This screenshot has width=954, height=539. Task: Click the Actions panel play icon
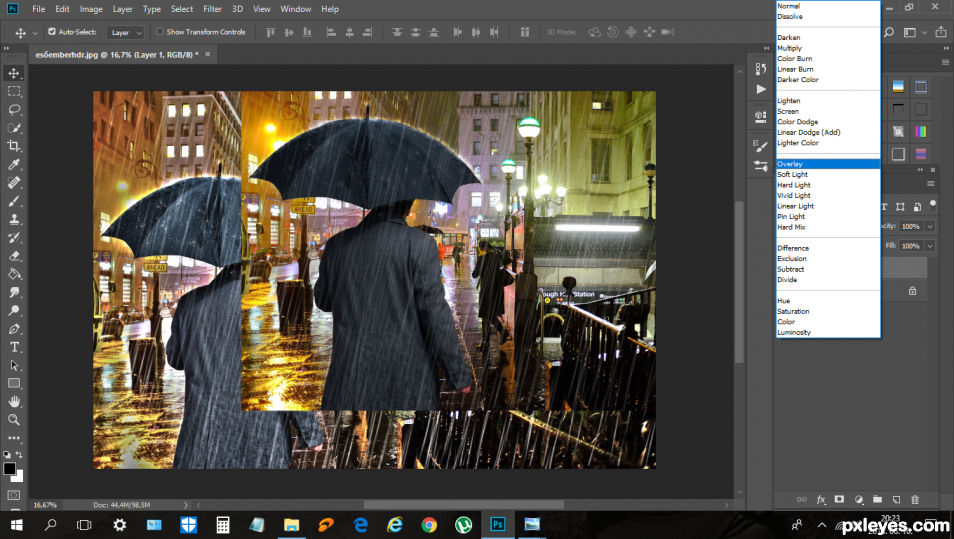[x=761, y=89]
